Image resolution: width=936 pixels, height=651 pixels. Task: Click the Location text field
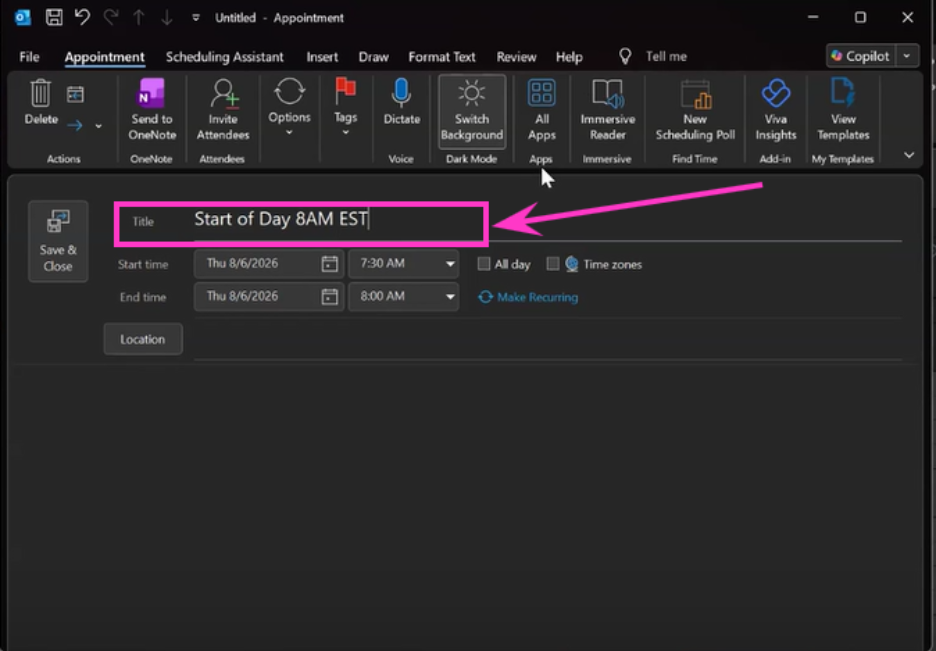pos(547,340)
